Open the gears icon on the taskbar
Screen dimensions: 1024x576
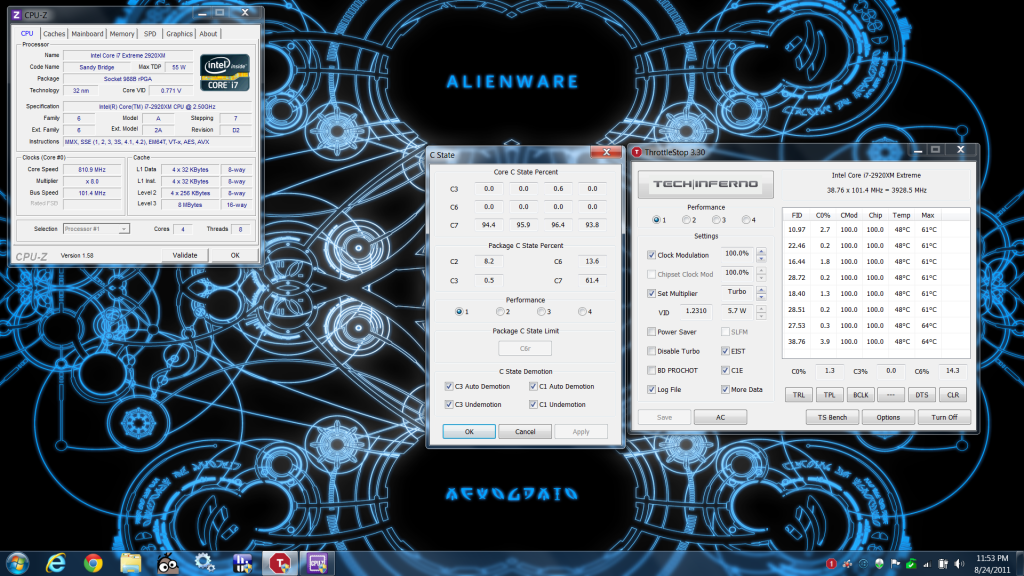tap(205, 563)
